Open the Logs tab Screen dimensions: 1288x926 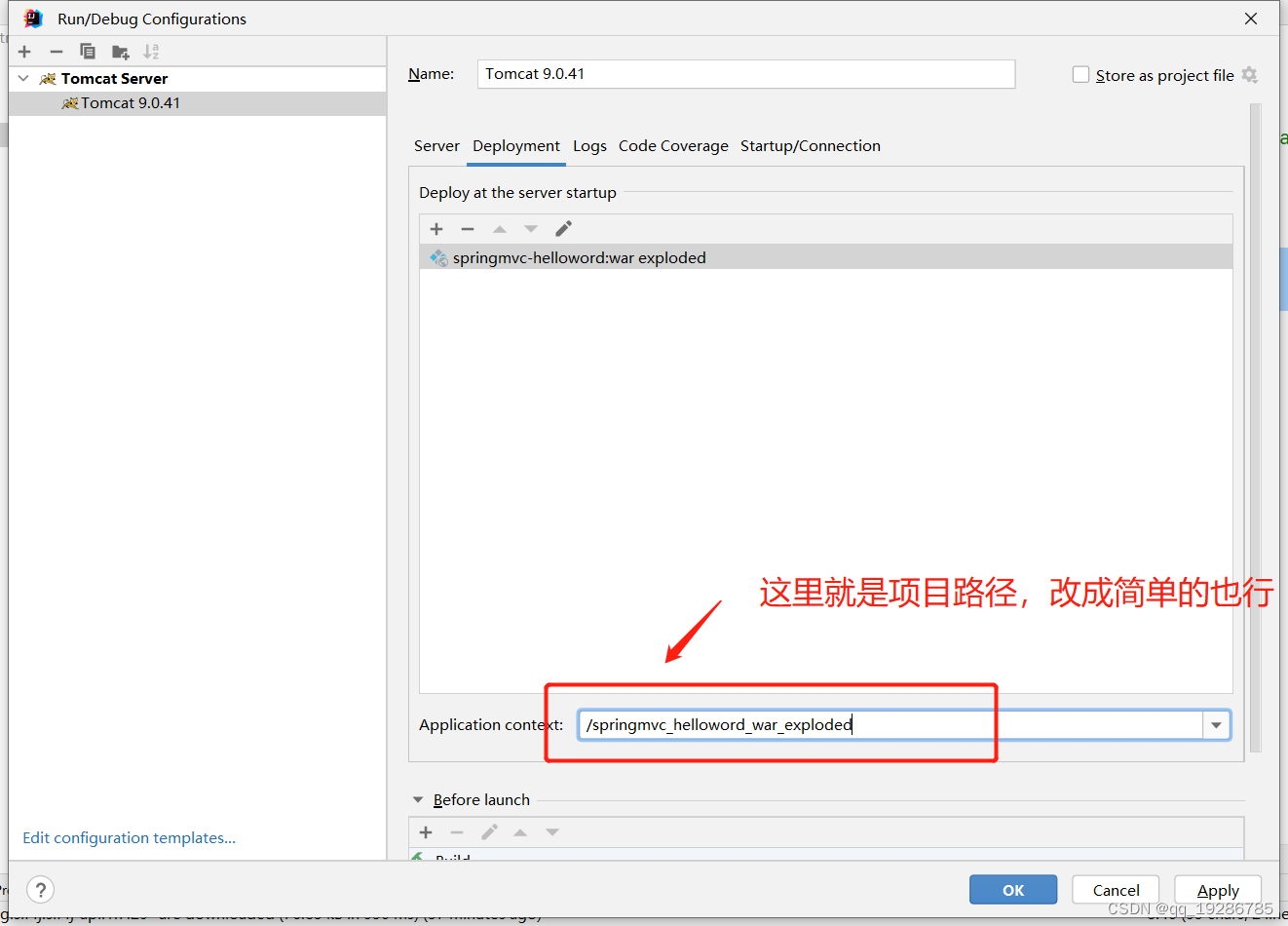pos(589,146)
